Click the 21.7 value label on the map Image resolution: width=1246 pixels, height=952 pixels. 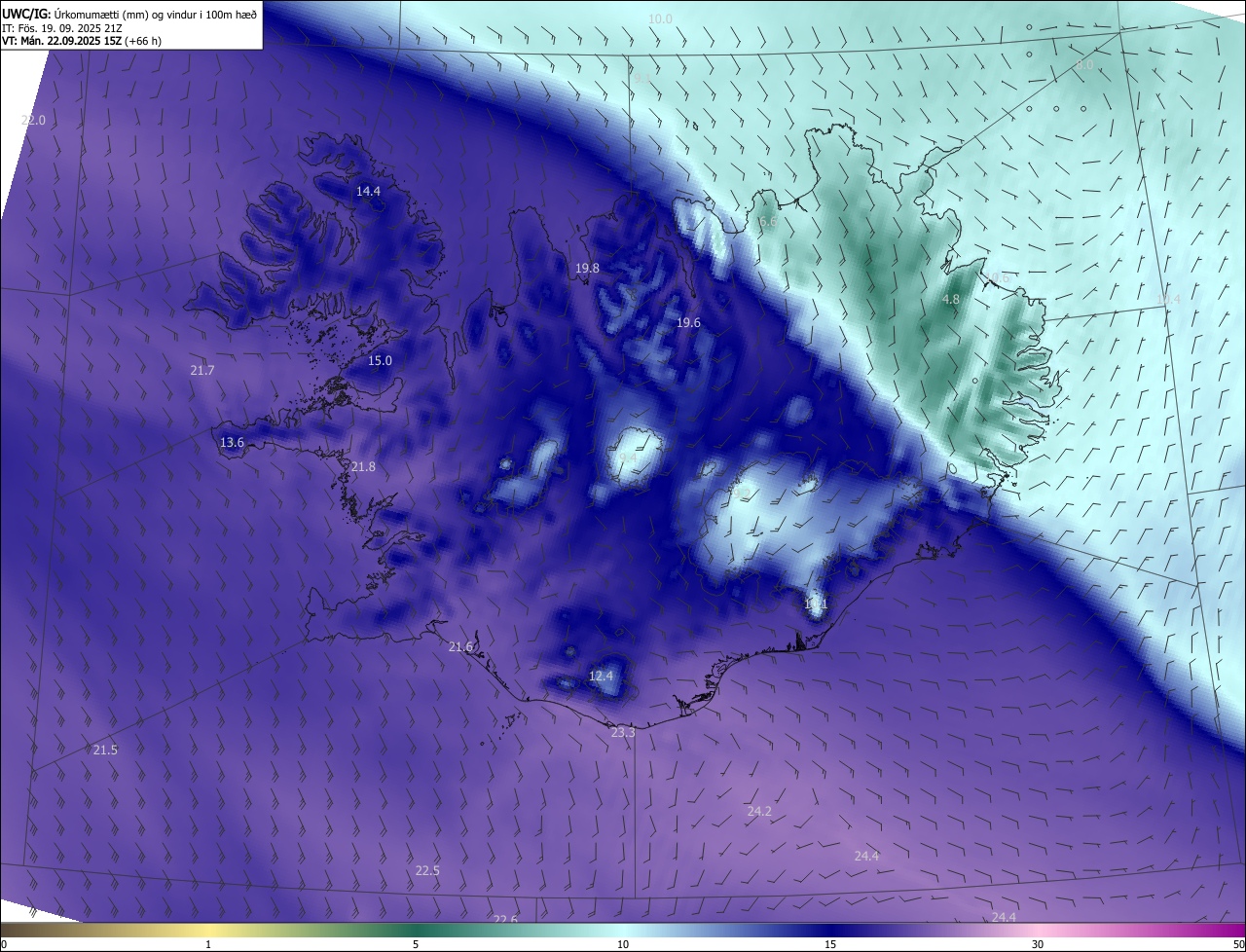202,371
